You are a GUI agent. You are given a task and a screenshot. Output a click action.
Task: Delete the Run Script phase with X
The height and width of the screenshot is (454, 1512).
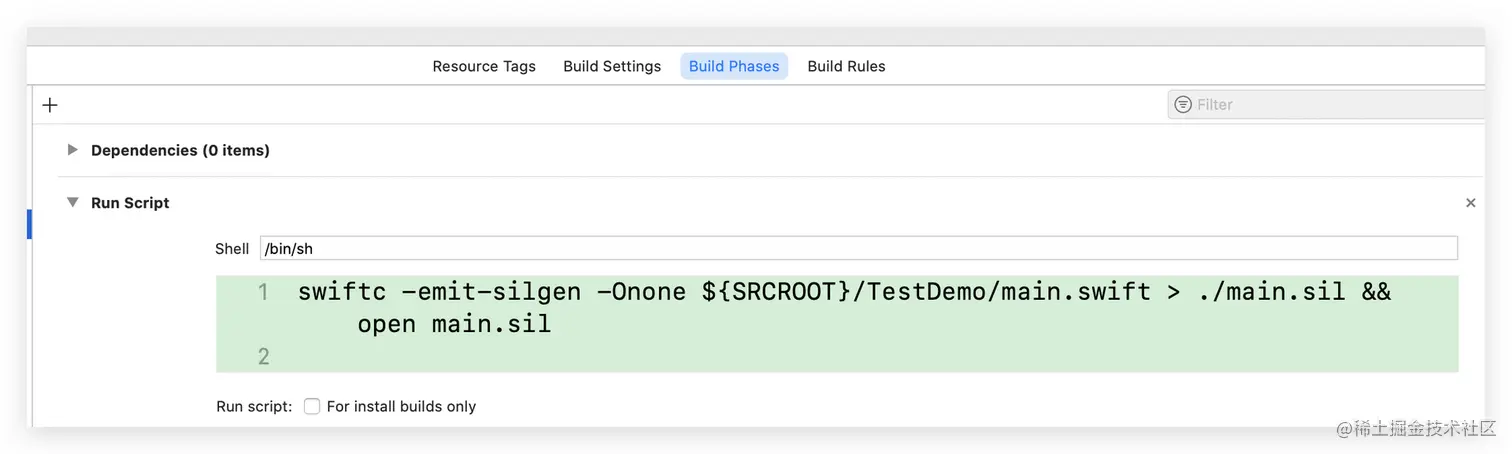click(1470, 203)
